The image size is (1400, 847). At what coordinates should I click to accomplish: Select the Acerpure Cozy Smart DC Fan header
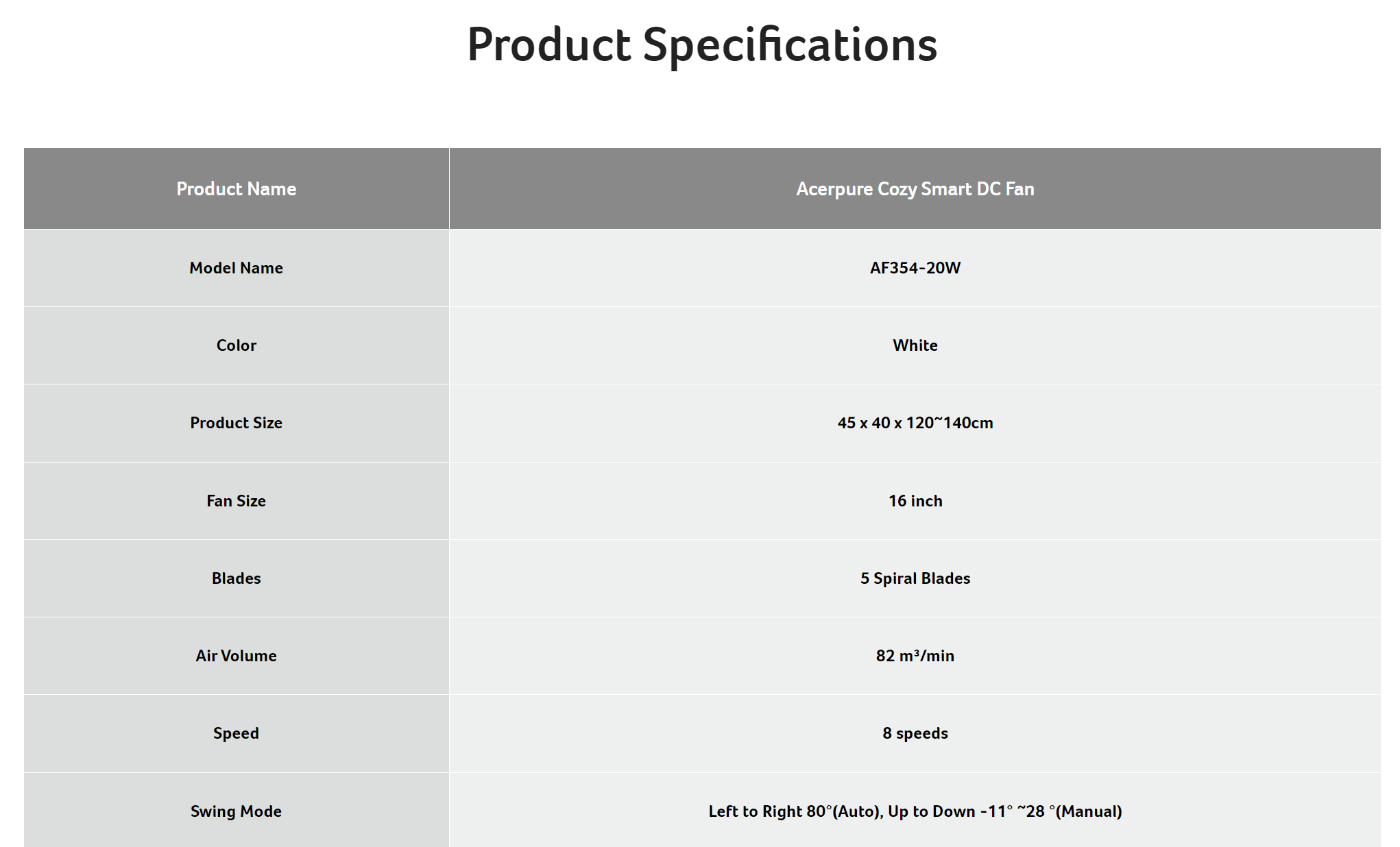[915, 188]
